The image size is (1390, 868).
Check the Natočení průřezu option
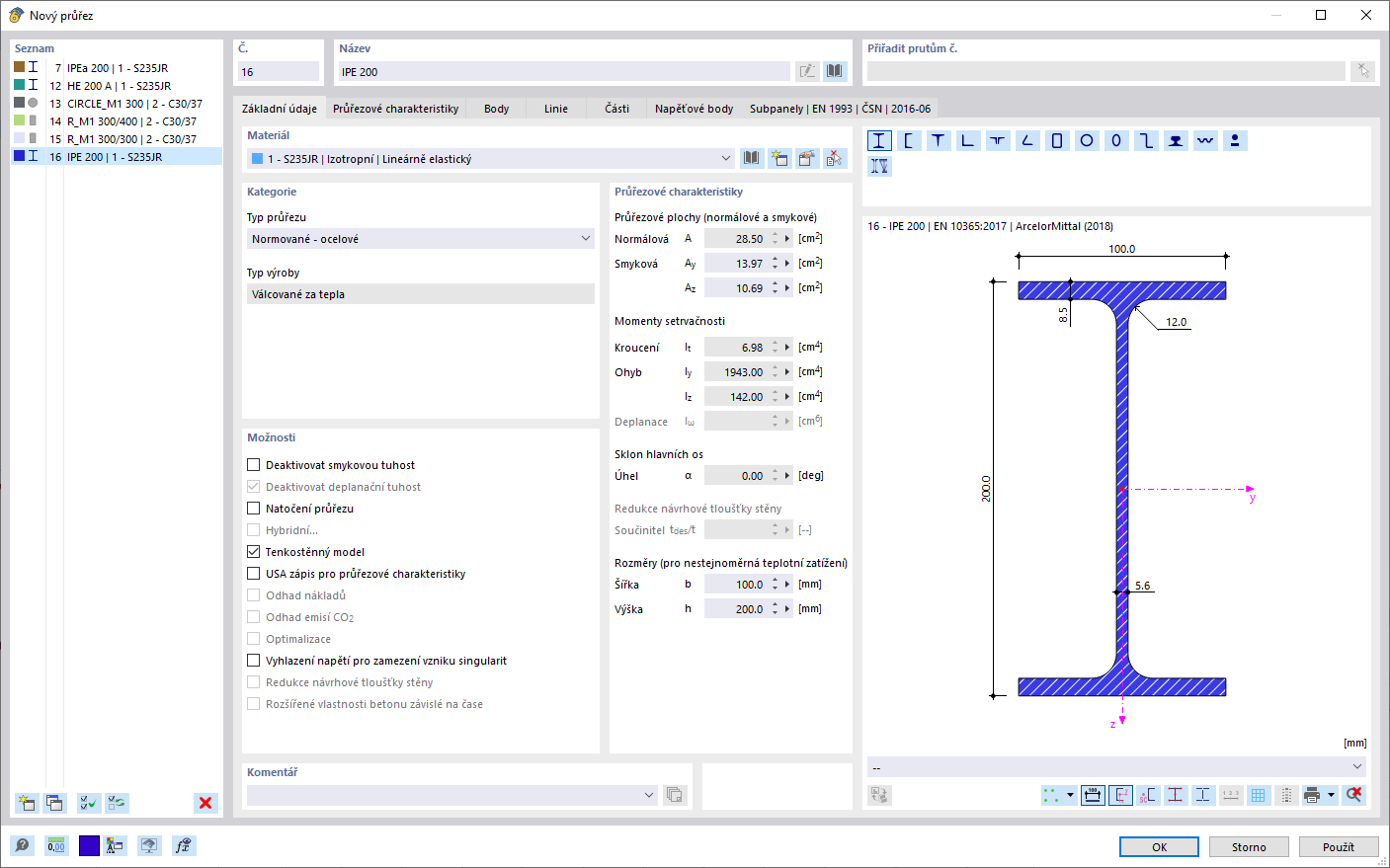253,509
